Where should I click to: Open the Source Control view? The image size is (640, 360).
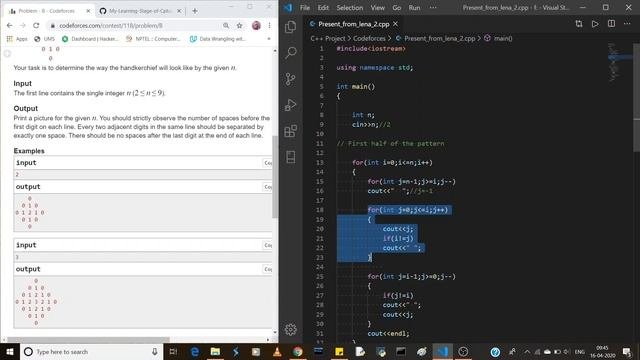[x=291, y=79]
